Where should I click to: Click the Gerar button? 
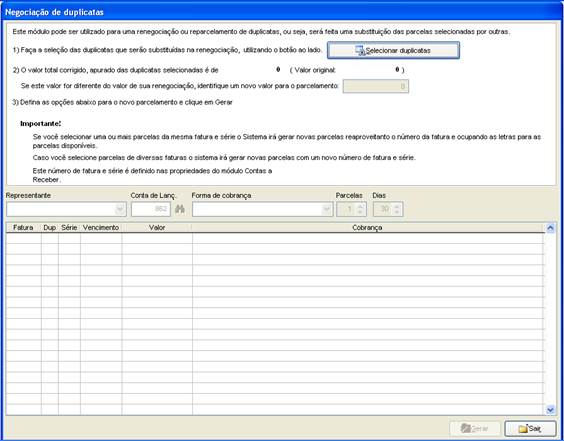475,428
